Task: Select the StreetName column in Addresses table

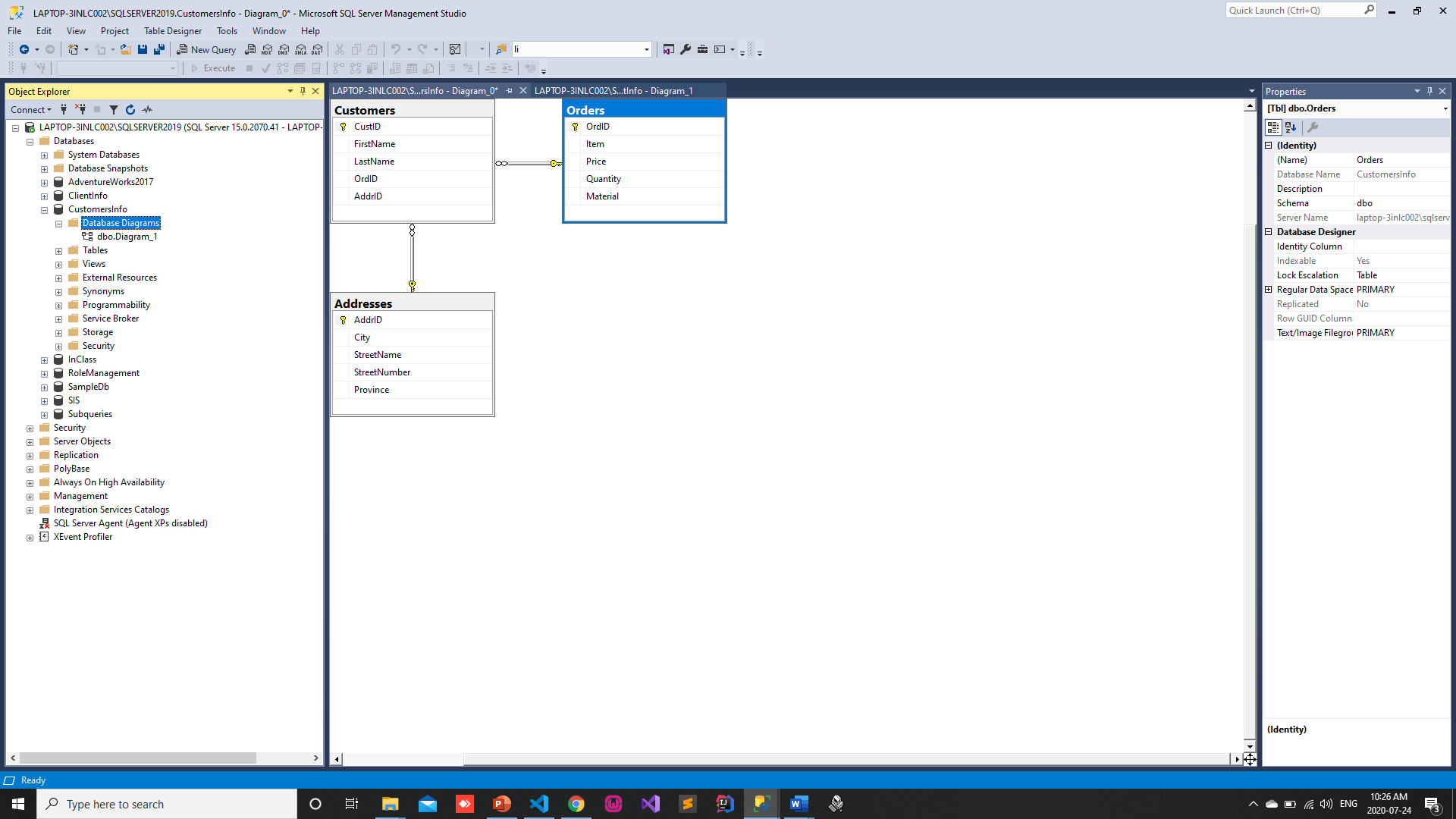Action: [413, 355]
